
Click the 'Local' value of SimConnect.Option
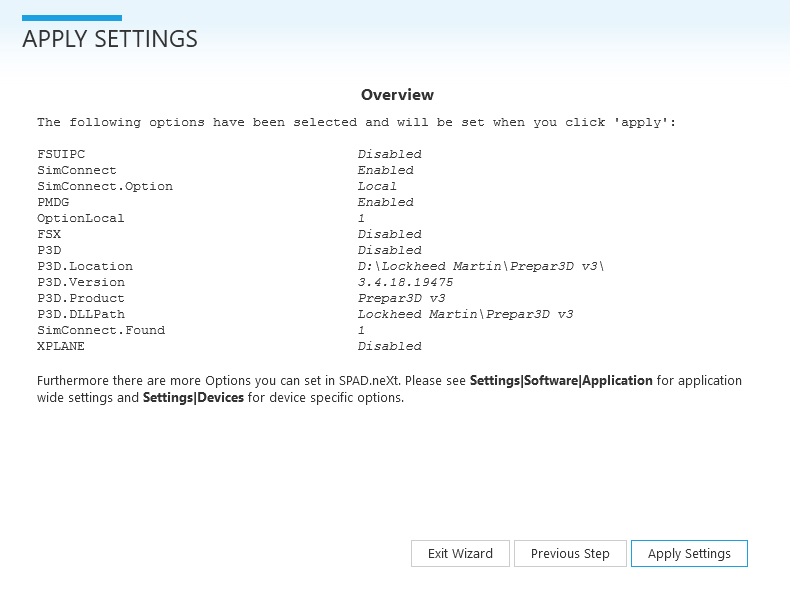(x=377, y=186)
